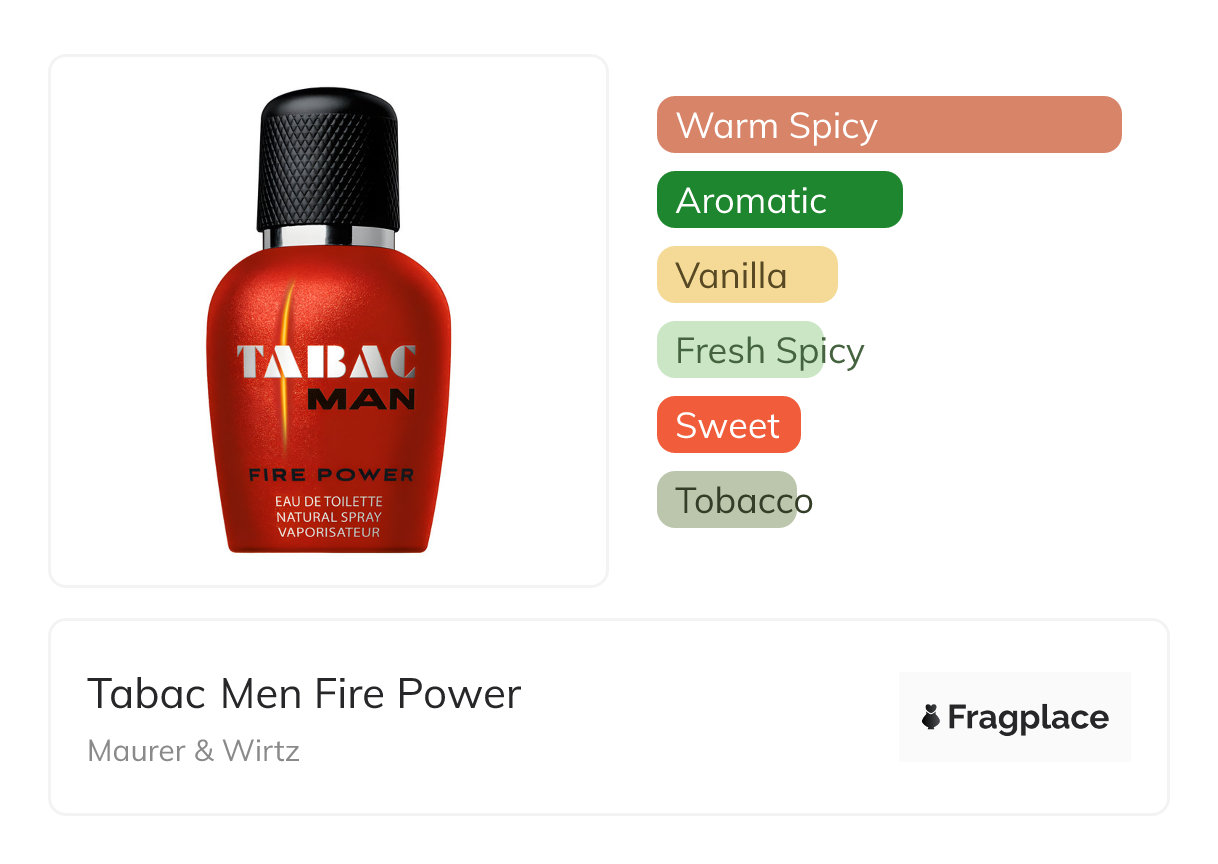Click the MAN text on the bottle
Image resolution: width=1218 pixels, height=864 pixels.
361,400
